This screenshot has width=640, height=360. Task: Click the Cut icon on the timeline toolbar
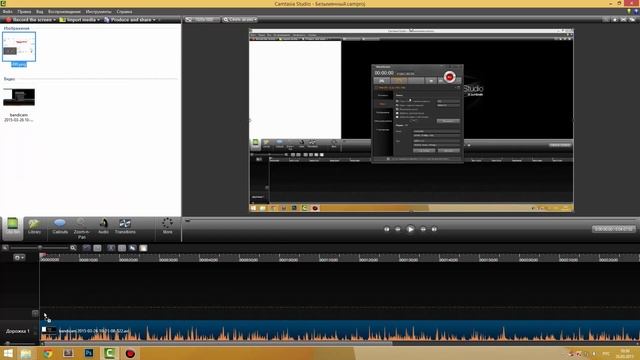(111, 248)
